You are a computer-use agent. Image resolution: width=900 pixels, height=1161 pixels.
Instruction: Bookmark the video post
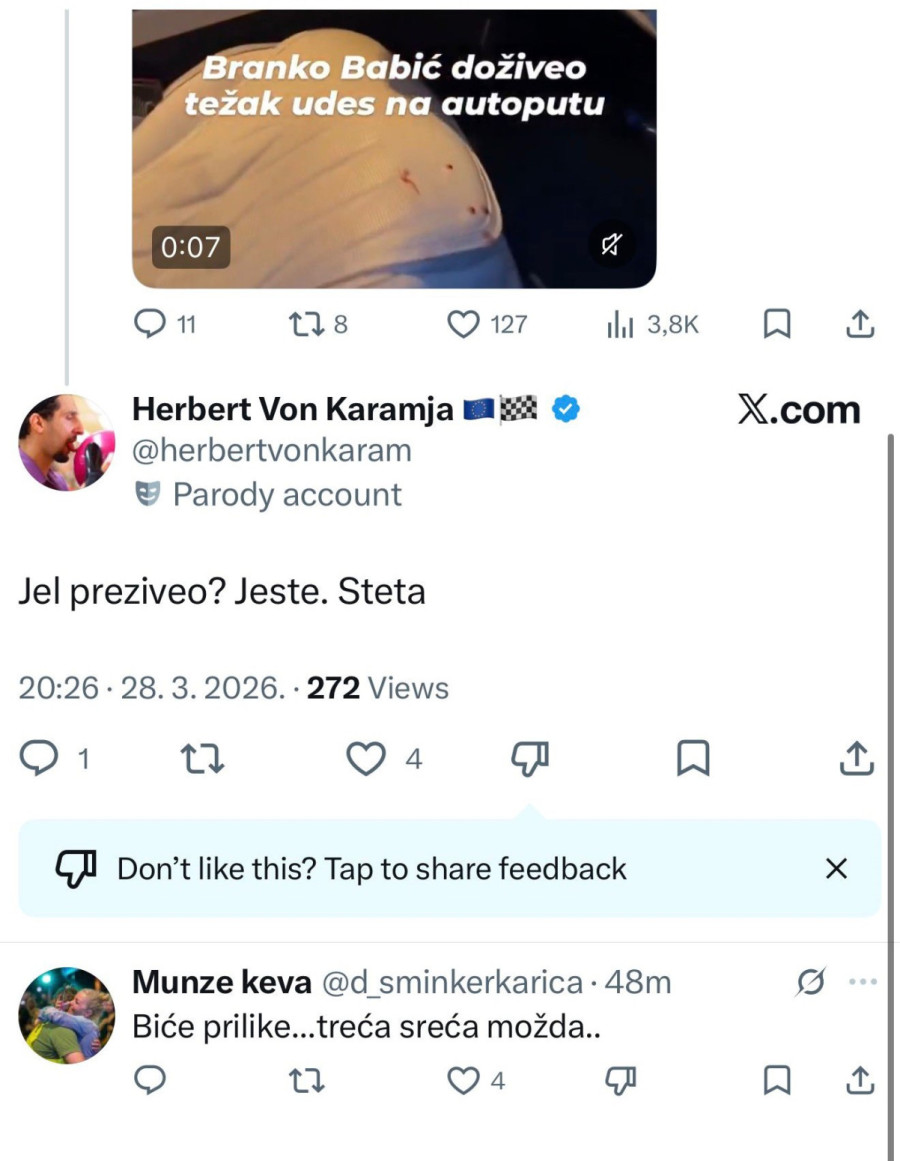pos(777,324)
